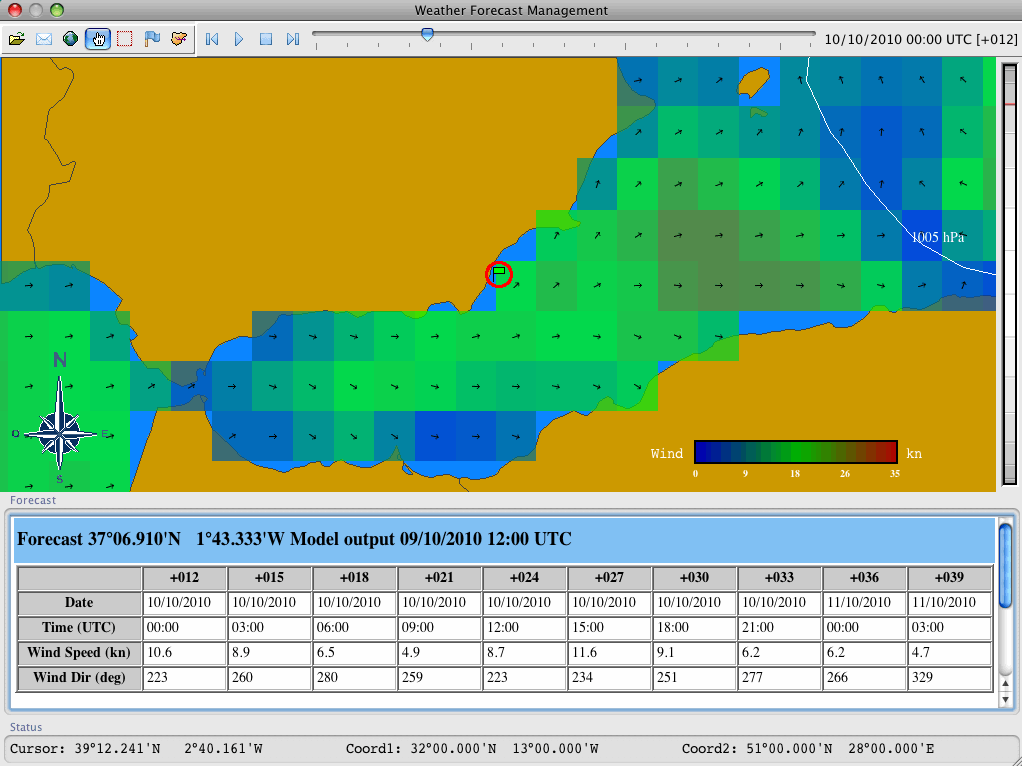The width and height of the screenshot is (1022, 766).
Task: Jump to first forecast step
Action: tap(212, 39)
